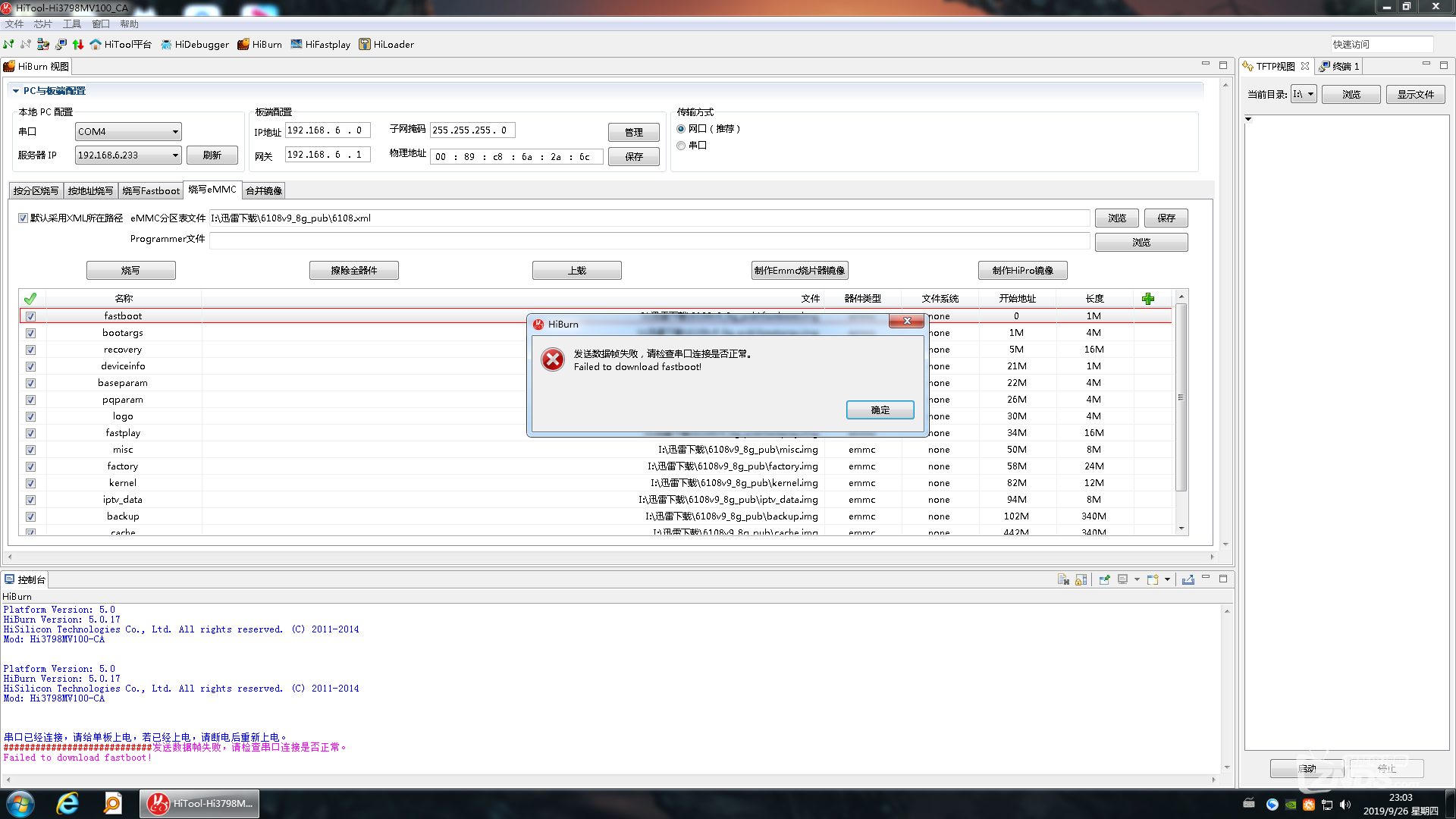This screenshot has height=819, width=1456.
Task: Uncheck the misc partition checkbox
Action: tap(30, 450)
